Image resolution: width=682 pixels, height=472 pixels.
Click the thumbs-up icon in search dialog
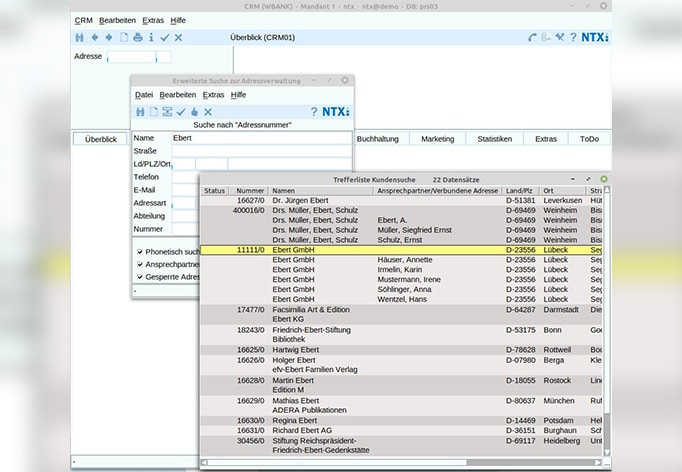[194, 112]
